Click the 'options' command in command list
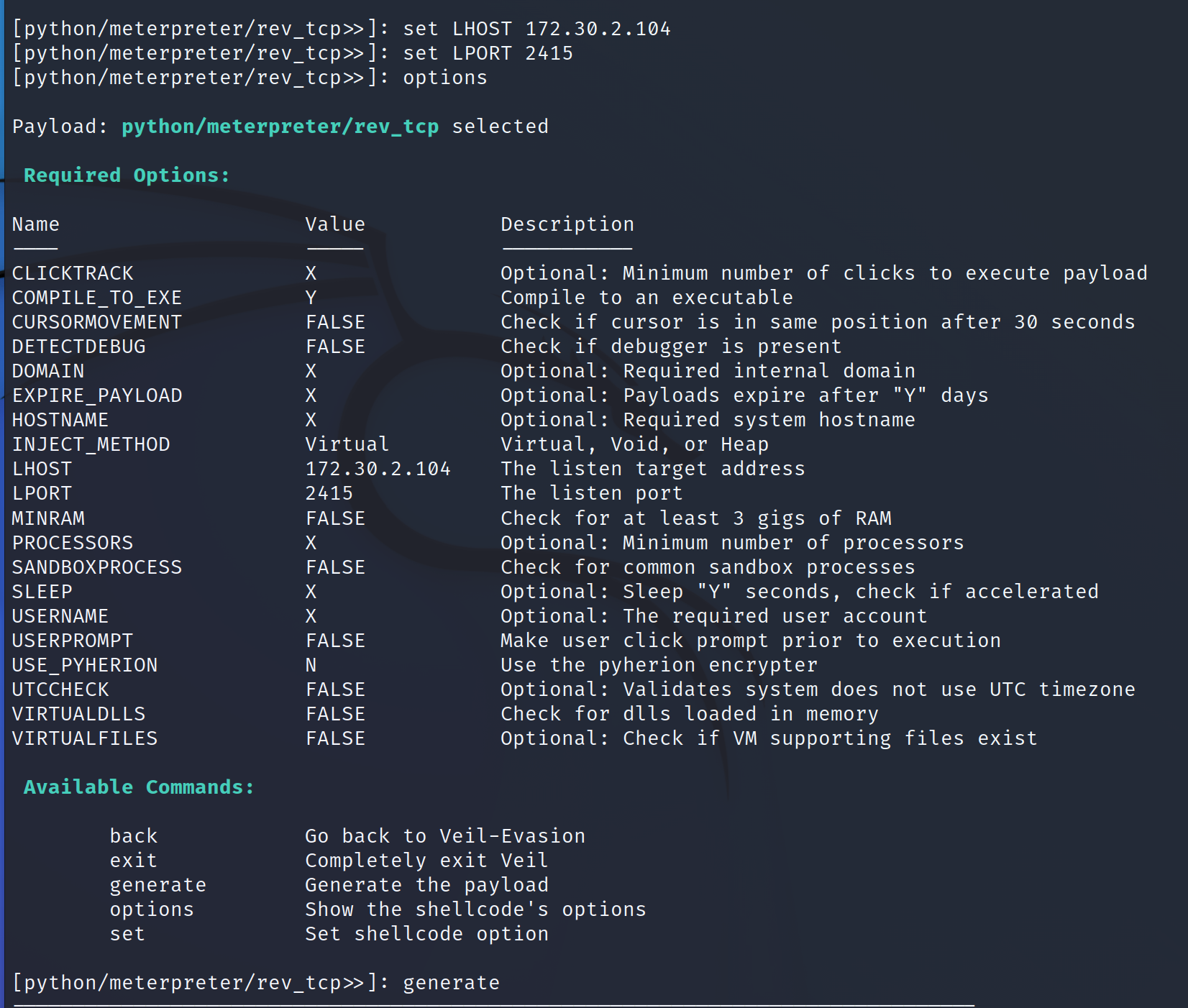Image resolution: width=1188 pixels, height=1008 pixels. pyautogui.click(x=152, y=910)
